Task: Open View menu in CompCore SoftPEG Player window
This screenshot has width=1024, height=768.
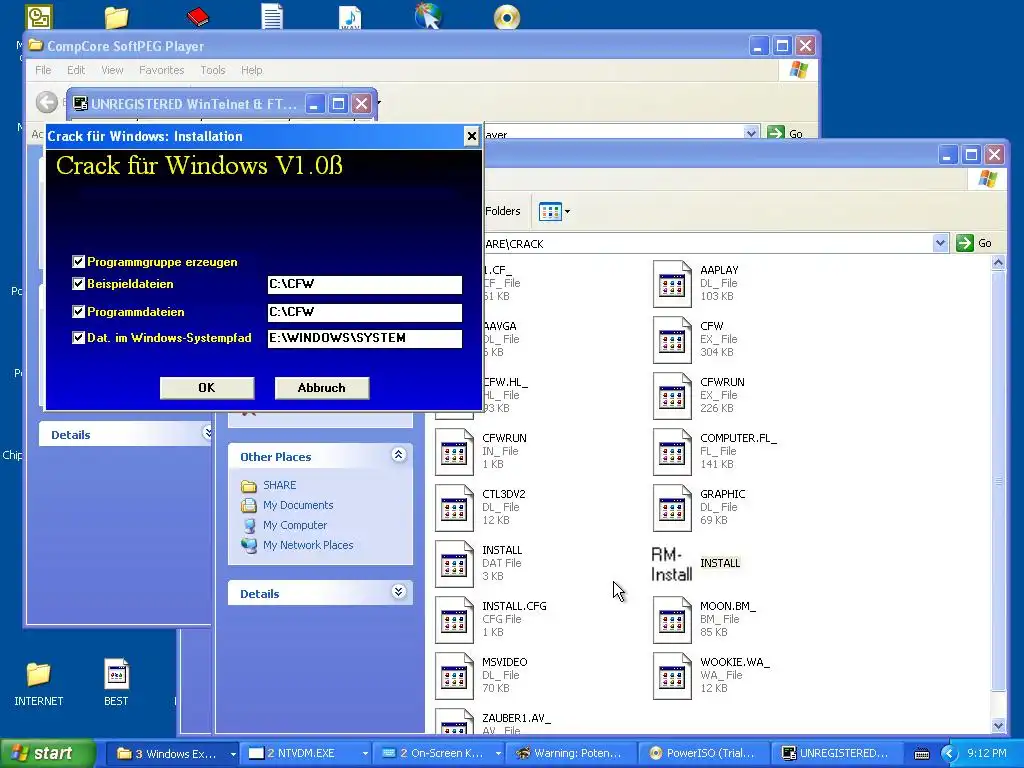Action: [x=112, y=70]
